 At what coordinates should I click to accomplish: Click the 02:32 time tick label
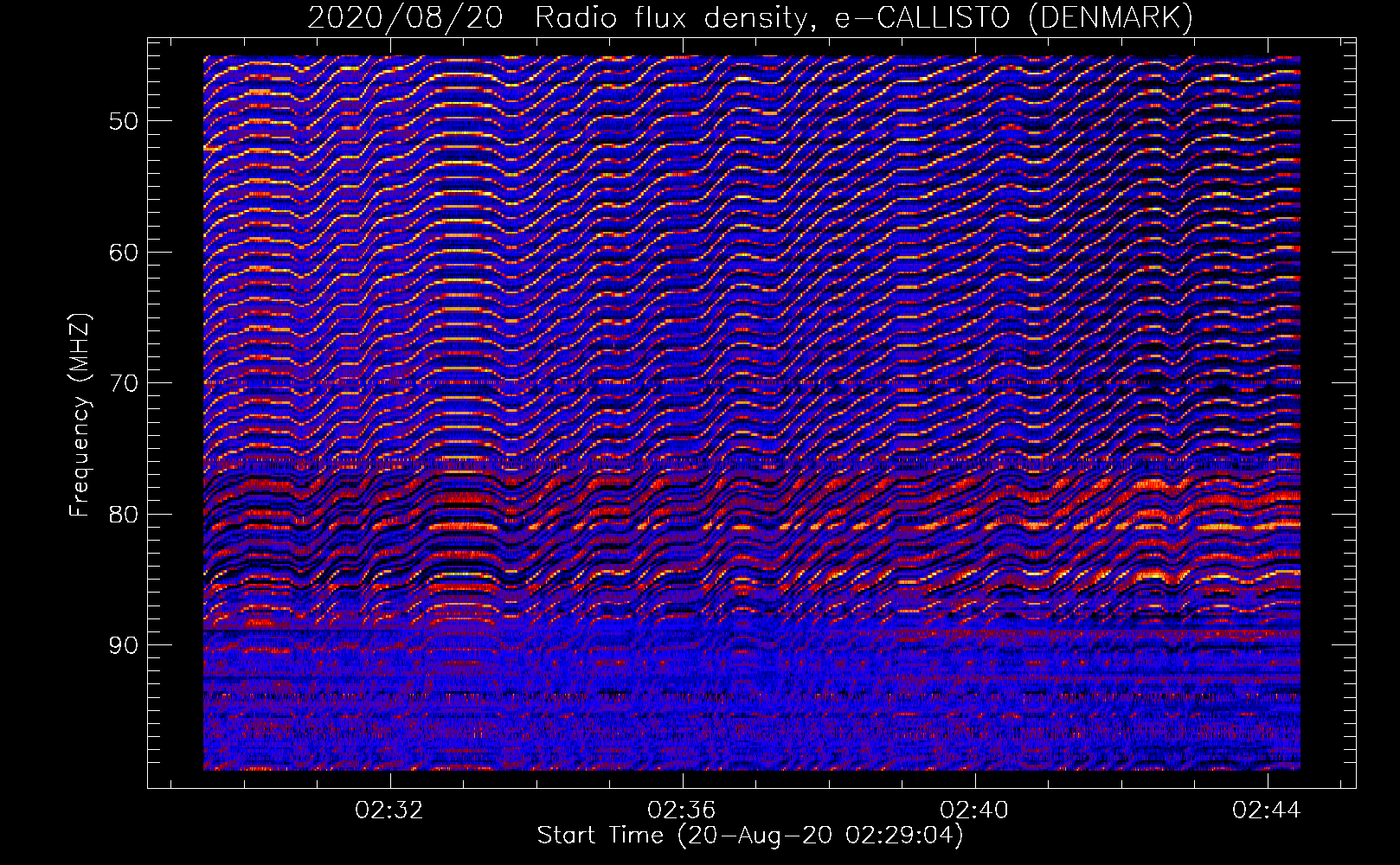coord(389,811)
